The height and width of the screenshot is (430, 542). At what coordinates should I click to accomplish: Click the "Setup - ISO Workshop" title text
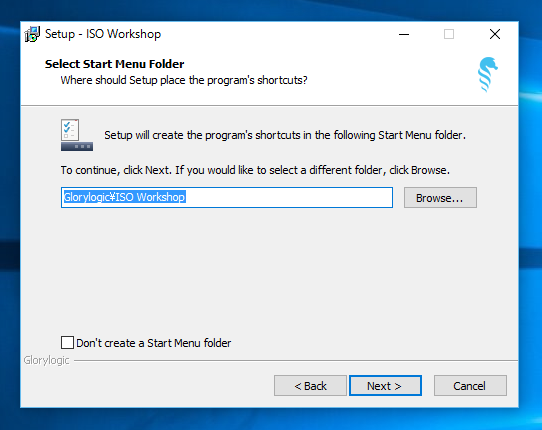(103, 34)
